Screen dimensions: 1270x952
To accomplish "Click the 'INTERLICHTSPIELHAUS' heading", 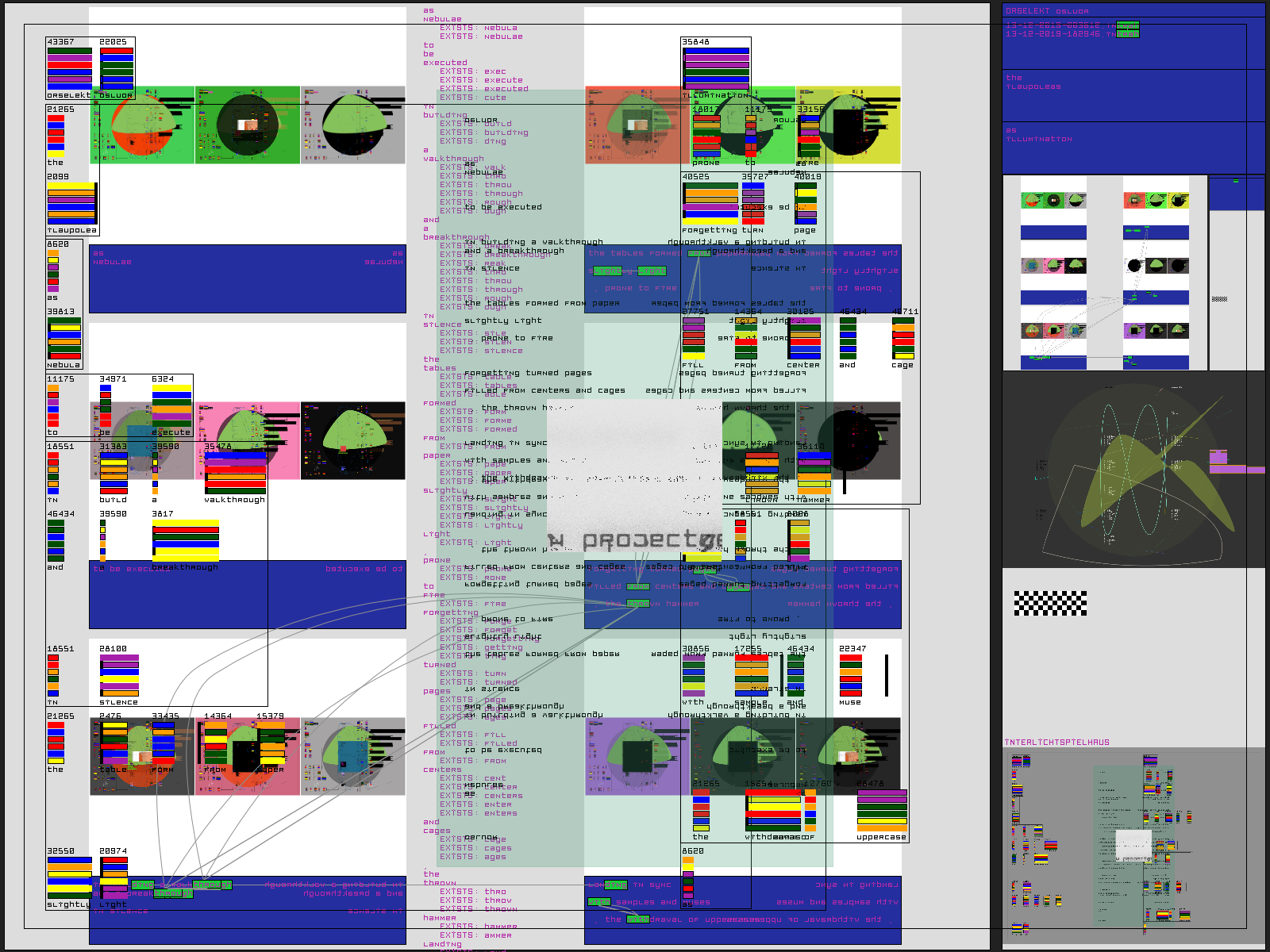I will pos(1056,743).
